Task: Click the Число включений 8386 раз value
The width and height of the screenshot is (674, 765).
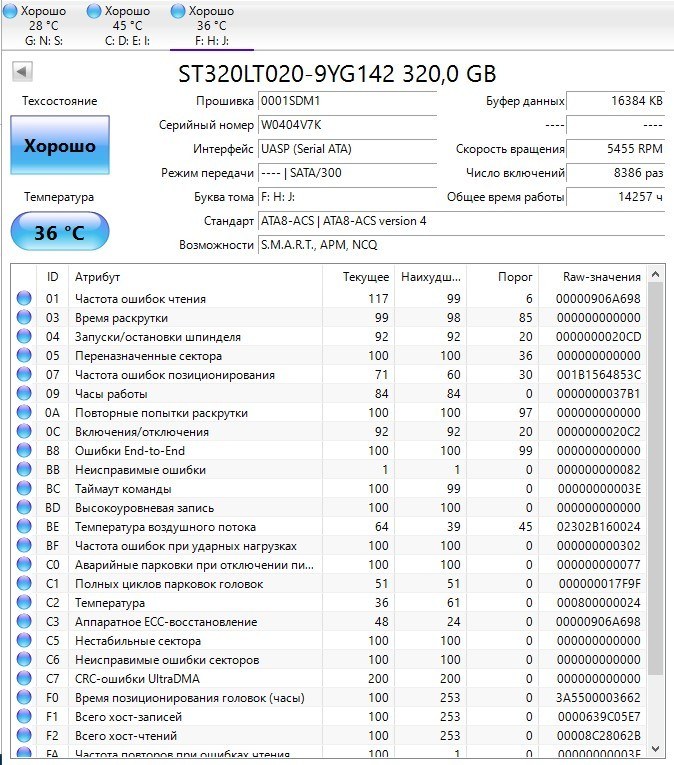Action: pyautogui.click(x=615, y=173)
